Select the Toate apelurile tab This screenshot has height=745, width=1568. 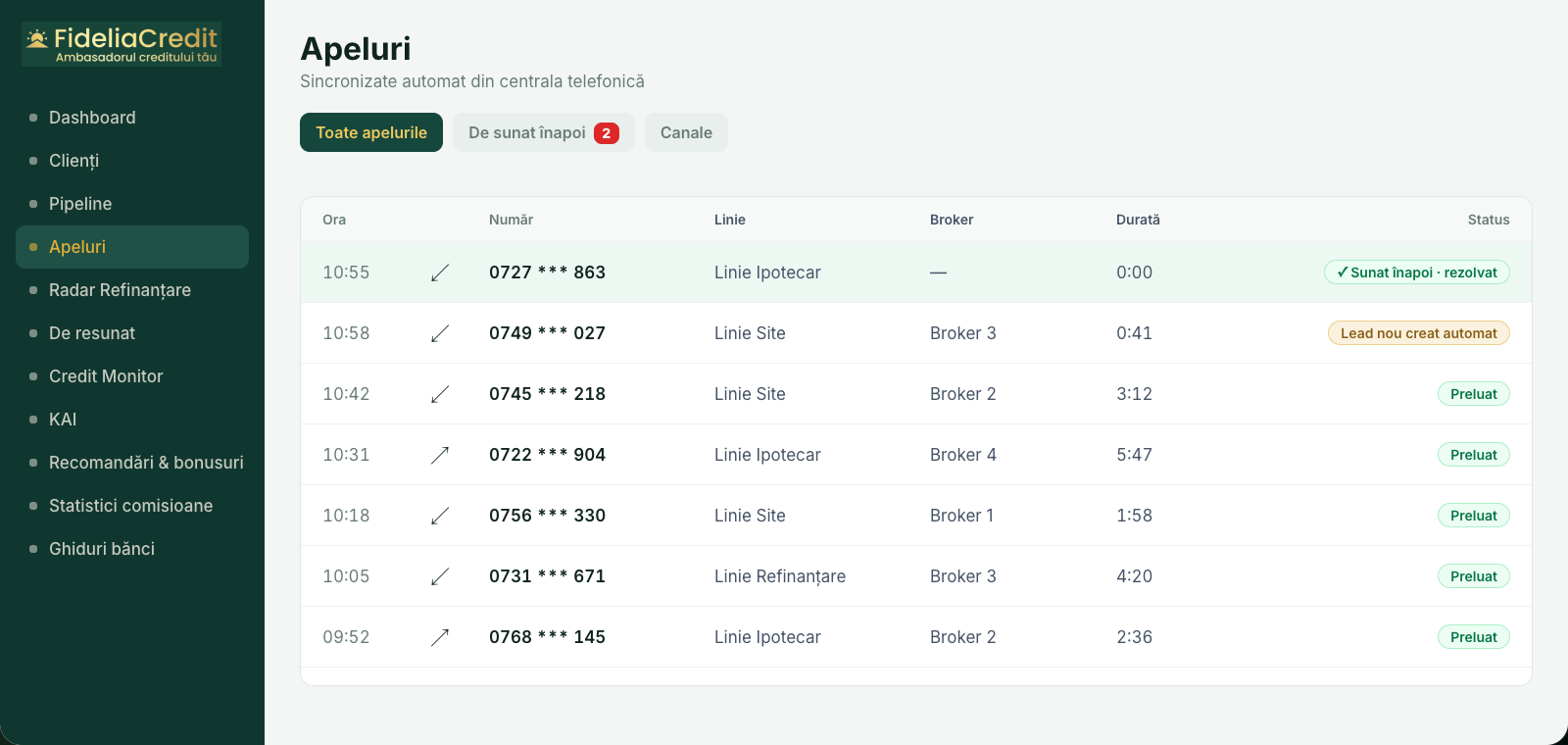coord(371,132)
